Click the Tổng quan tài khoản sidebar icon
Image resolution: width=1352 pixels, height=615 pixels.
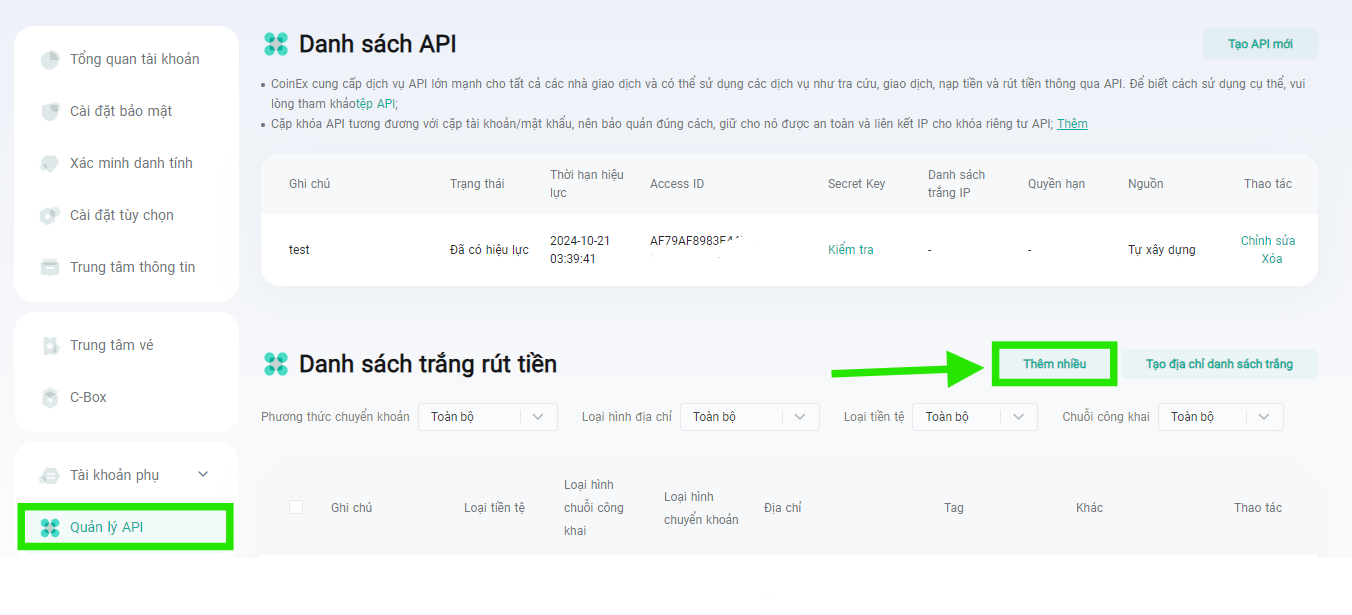(50, 60)
